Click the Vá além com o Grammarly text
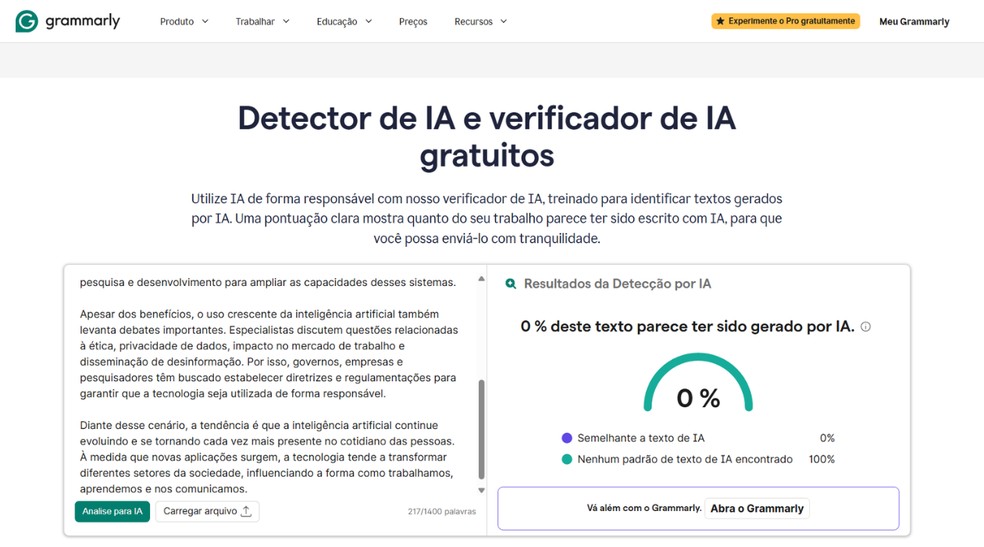 coord(644,508)
